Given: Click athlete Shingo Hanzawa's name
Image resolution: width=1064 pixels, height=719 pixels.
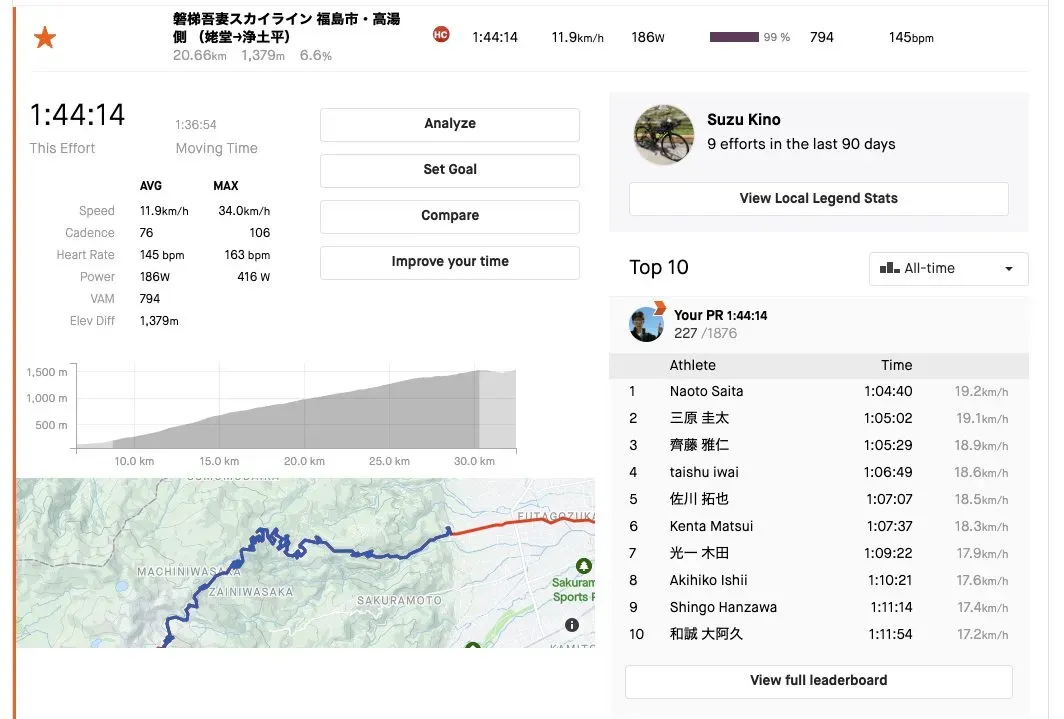Looking at the screenshot, I should tap(723, 607).
